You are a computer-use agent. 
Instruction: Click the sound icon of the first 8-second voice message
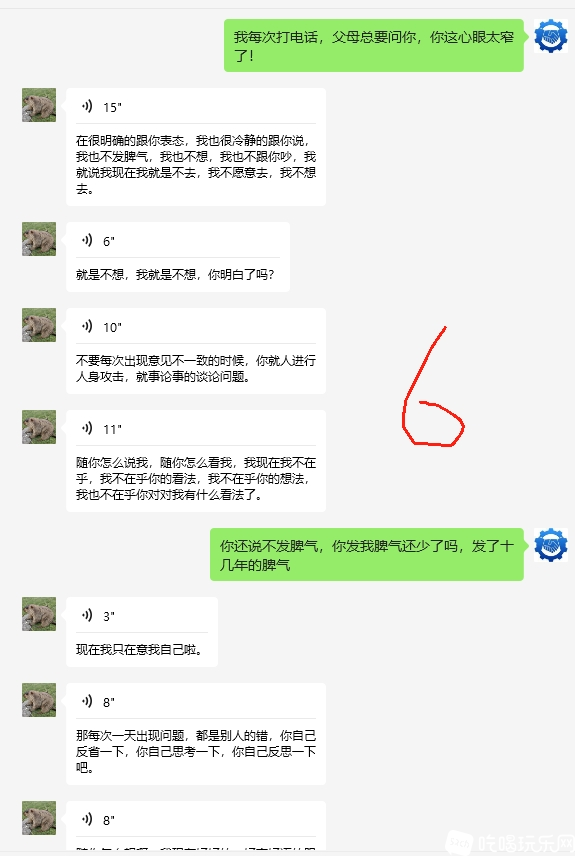tap(87, 702)
